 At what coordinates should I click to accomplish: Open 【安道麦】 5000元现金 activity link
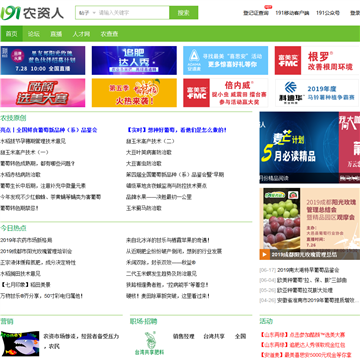(305, 355)
